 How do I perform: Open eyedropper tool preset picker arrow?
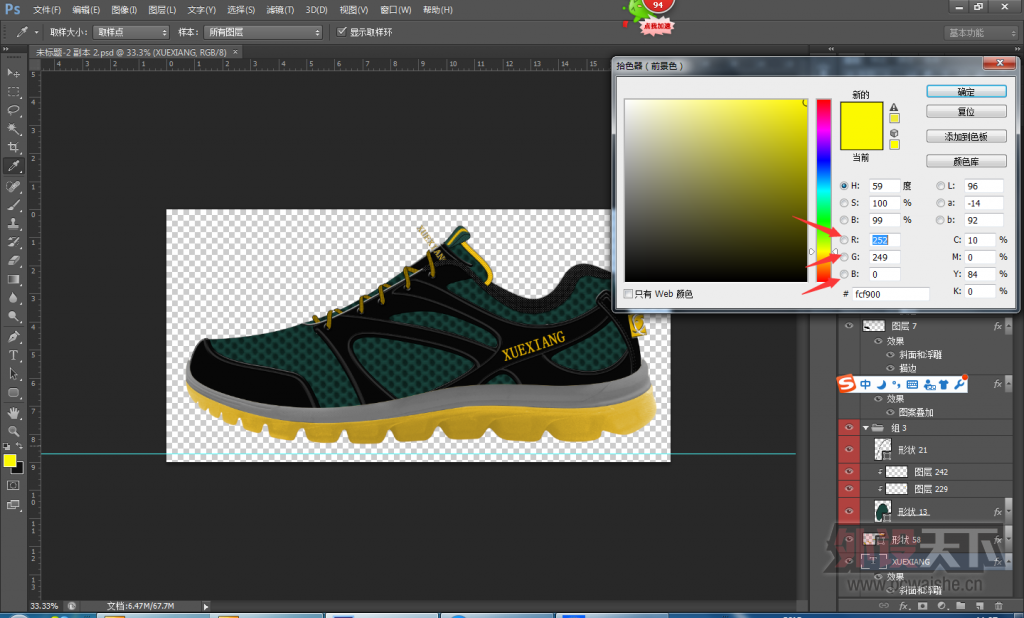tap(36, 32)
